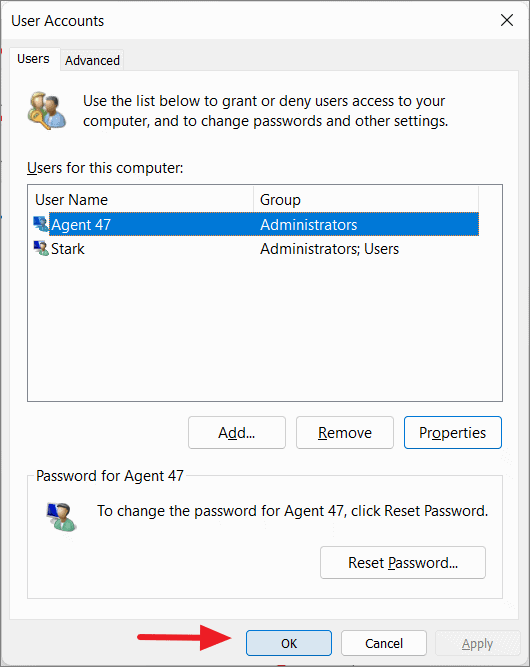This screenshot has height=667, width=530.
Task: Select the Users tab
Action: click(x=34, y=59)
